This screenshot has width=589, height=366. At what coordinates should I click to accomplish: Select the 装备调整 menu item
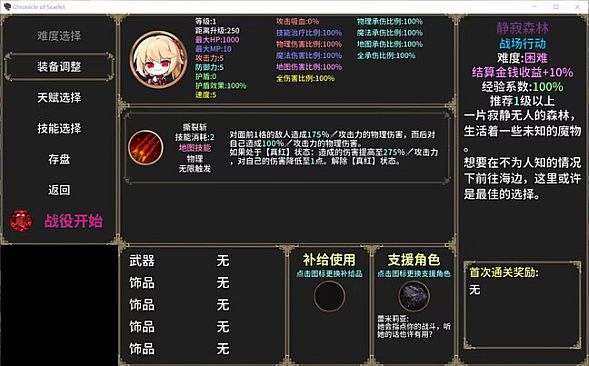tap(59, 67)
